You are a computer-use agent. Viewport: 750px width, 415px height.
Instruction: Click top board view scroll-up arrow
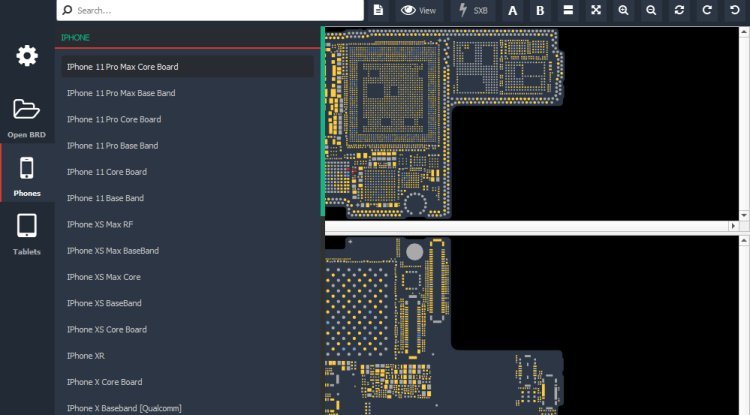point(744,32)
